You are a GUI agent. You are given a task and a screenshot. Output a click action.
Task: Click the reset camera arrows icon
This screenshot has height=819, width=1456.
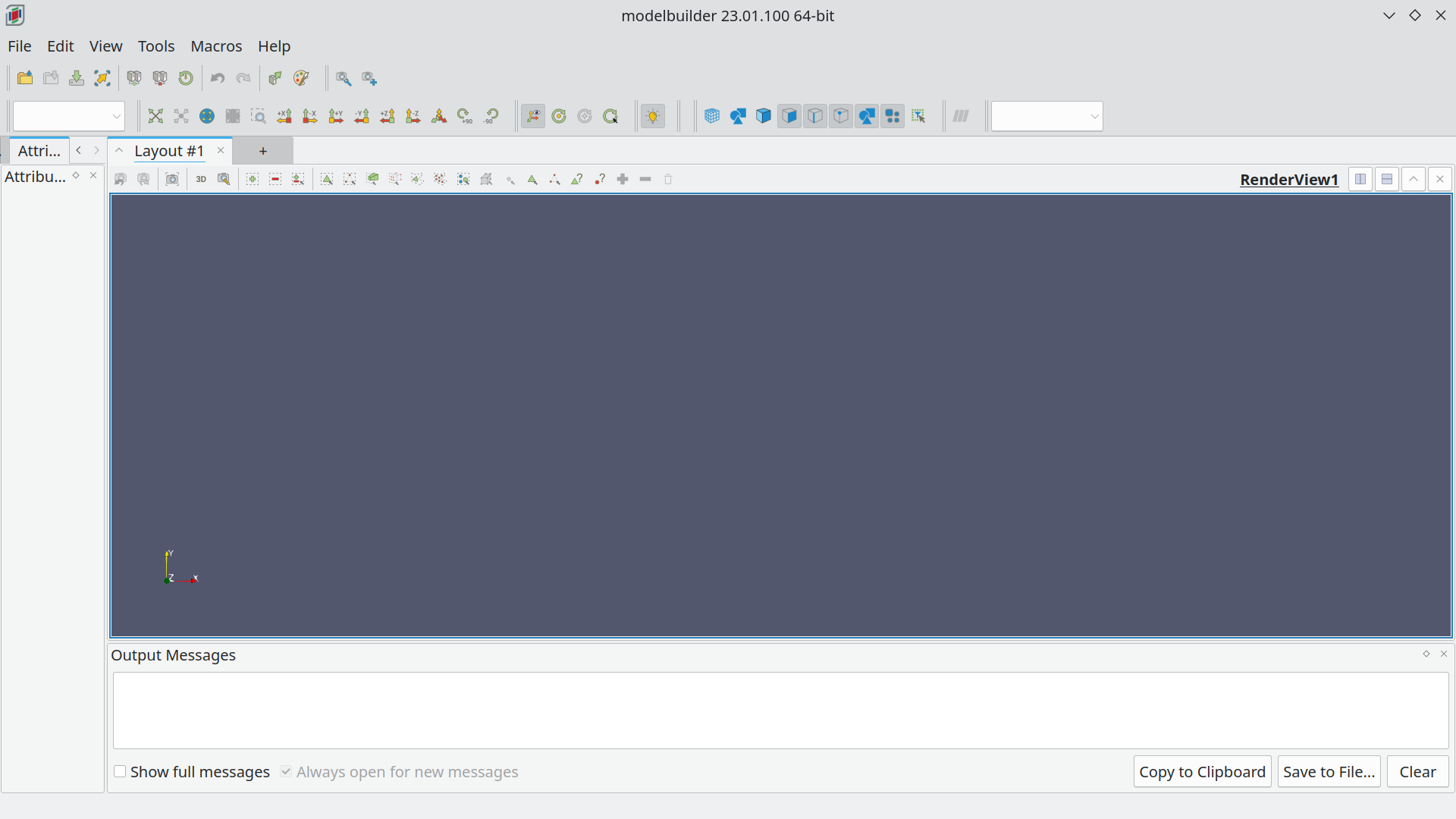pos(155,116)
